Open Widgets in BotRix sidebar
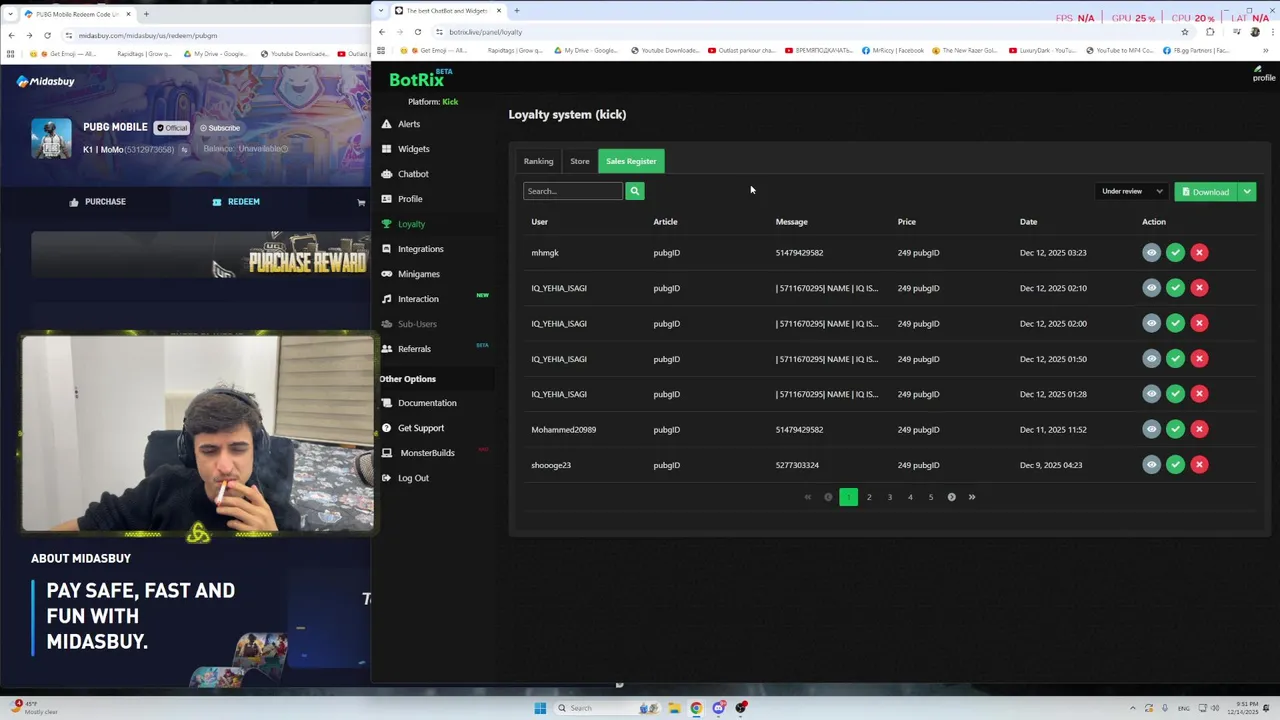Viewport: 1280px width, 720px height. click(413, 149)
